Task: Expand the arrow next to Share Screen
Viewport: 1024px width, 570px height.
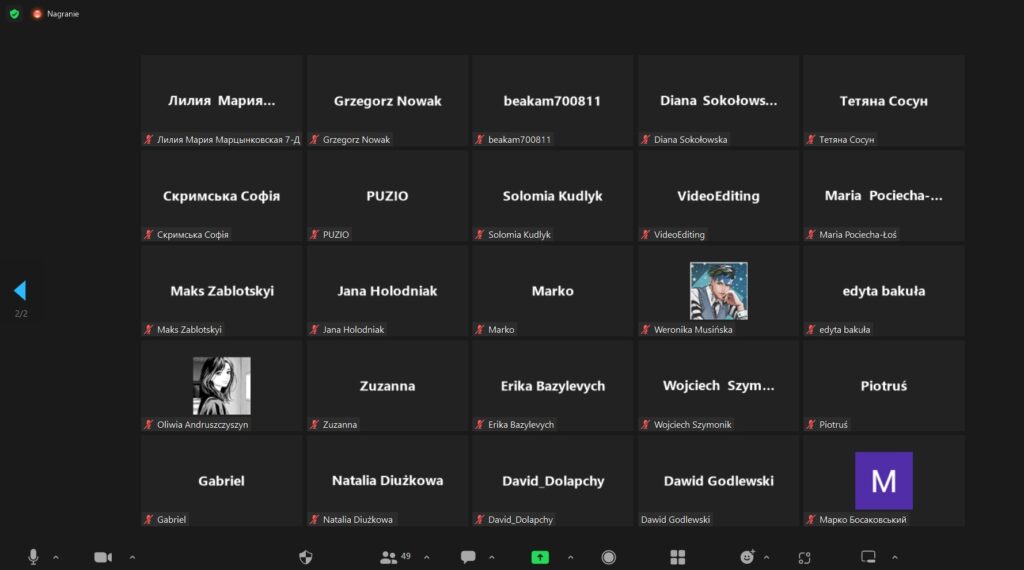Action: pos(571,557)
